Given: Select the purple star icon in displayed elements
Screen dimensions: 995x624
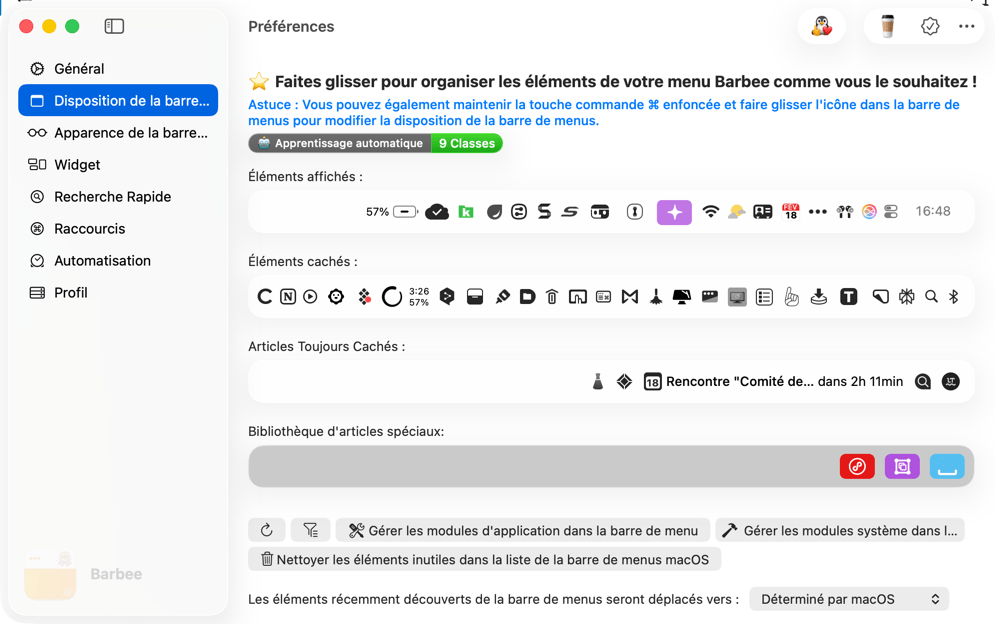Looking at the screenshot, I should (x=674, y=211).
